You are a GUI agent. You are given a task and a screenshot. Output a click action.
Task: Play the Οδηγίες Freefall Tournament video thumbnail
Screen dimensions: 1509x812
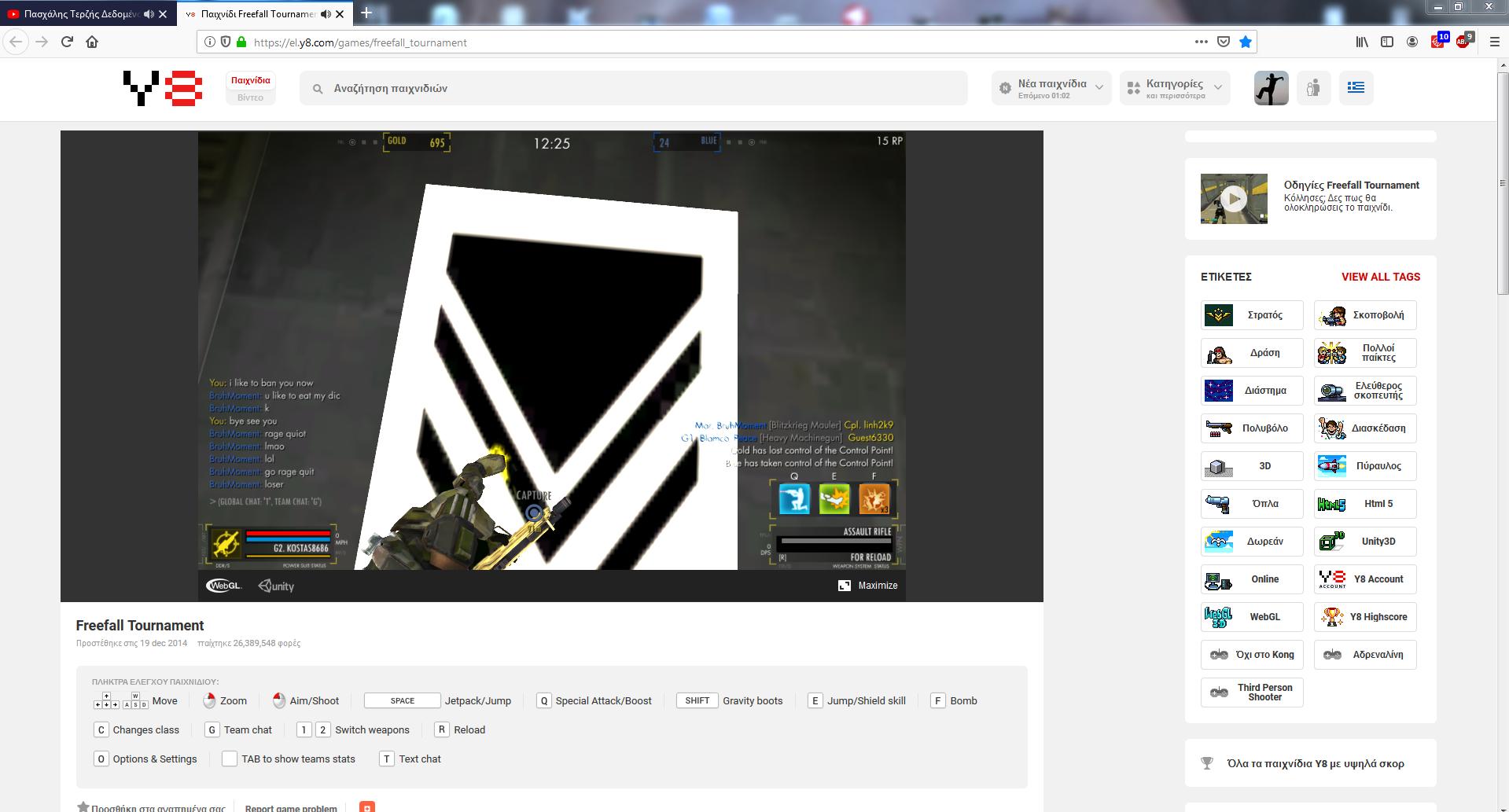(1234, 199)
